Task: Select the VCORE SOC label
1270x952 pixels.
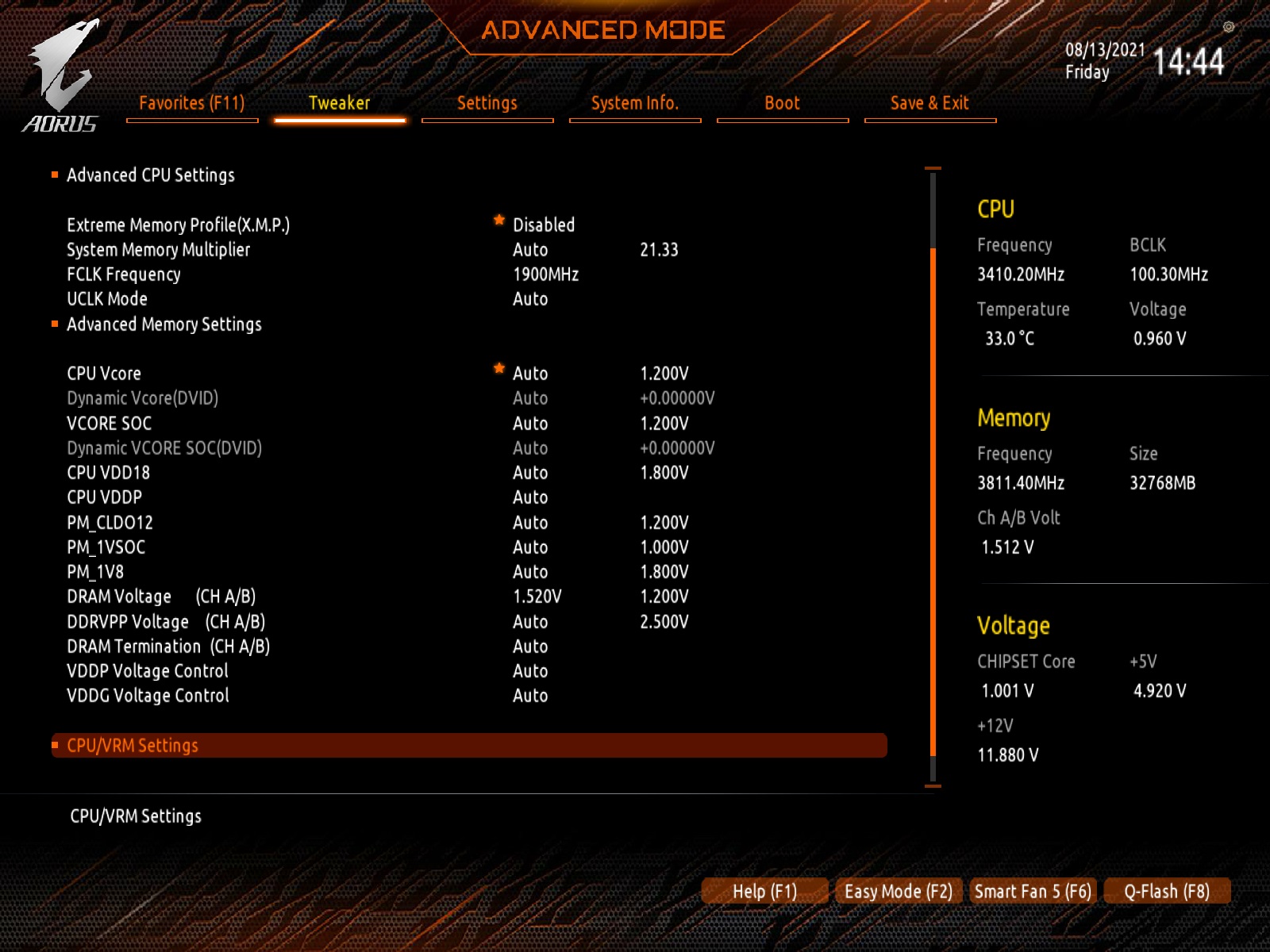Action: [x=110, y=423]
